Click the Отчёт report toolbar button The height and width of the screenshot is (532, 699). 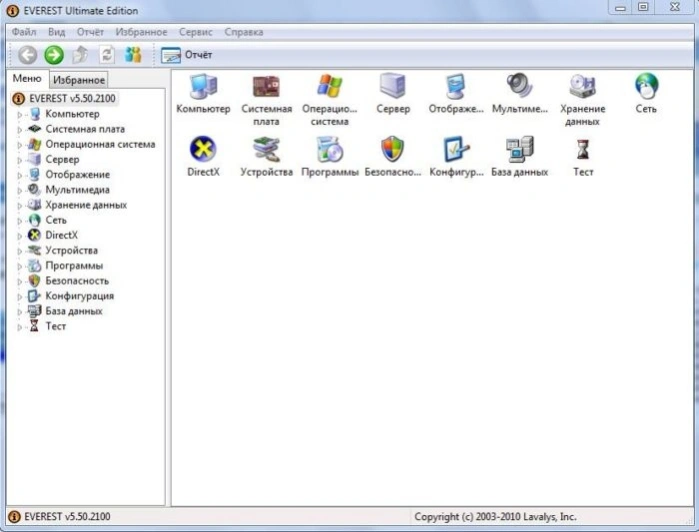(186, 55)
